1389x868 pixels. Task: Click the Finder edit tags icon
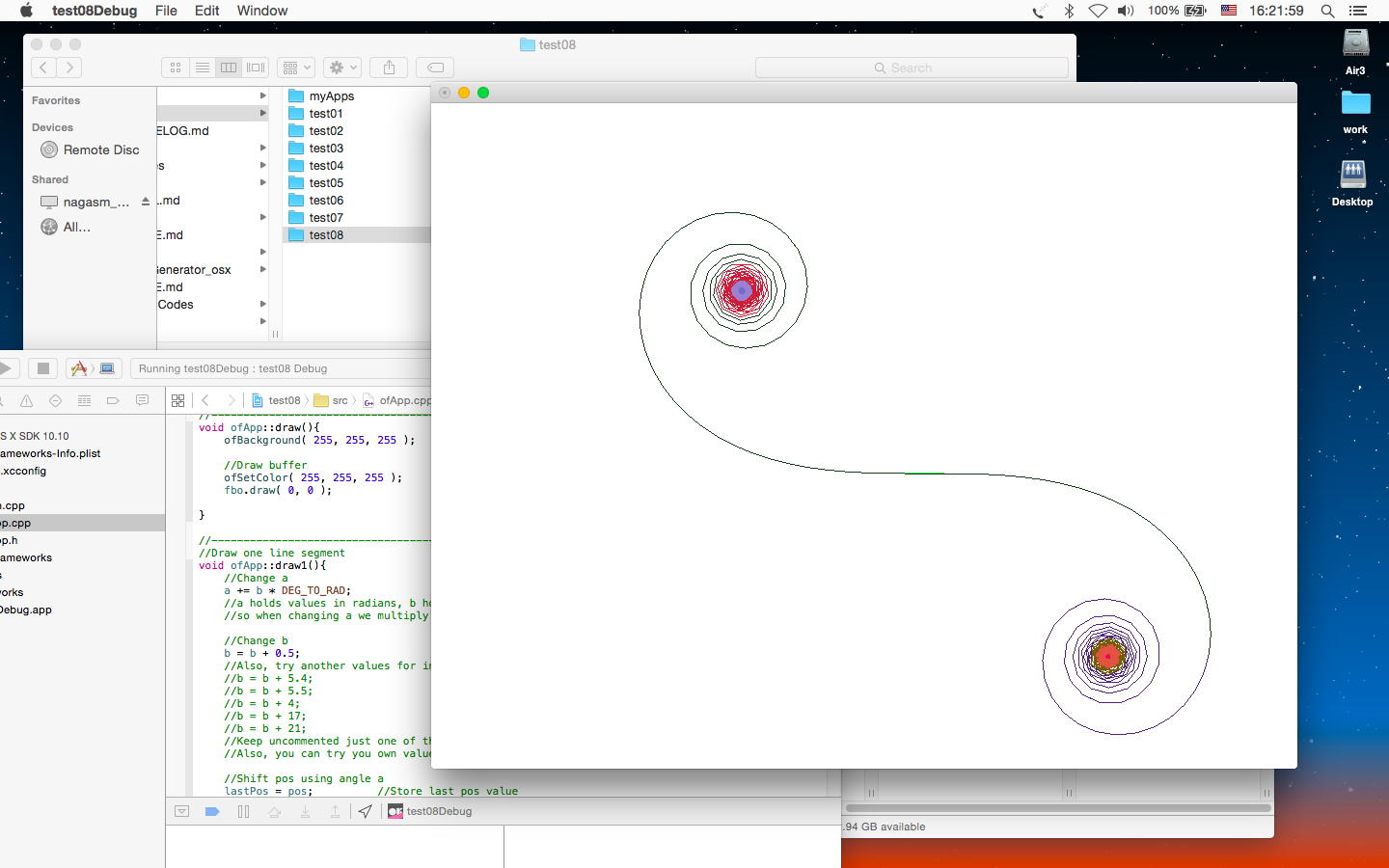pyautogui.click(x=436, y=68)
